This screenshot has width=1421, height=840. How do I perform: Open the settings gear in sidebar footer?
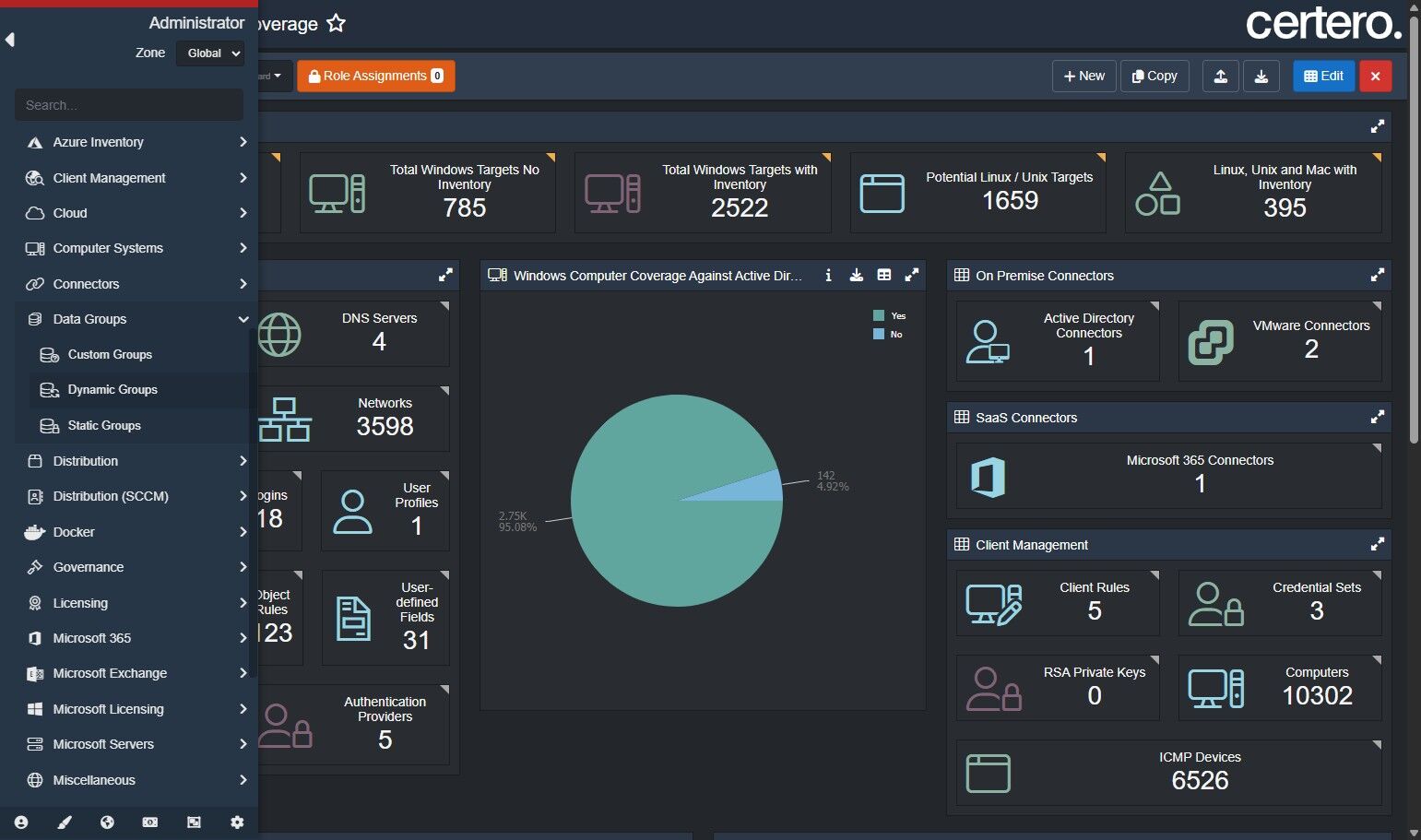point(237,822)
